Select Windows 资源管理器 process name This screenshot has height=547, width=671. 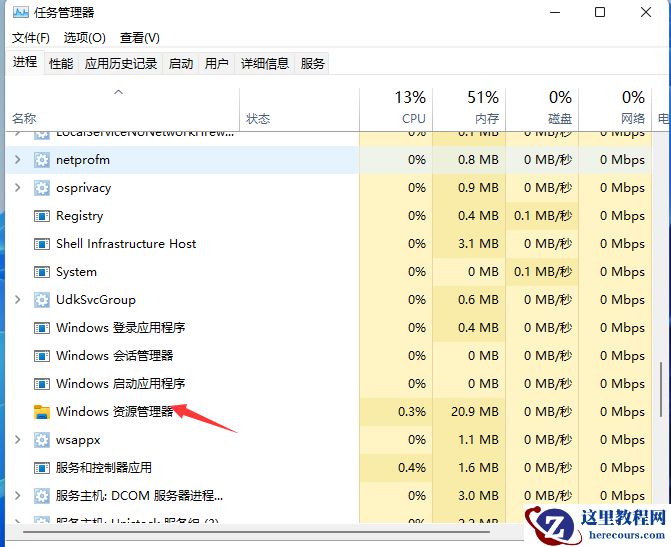[115, 412]
